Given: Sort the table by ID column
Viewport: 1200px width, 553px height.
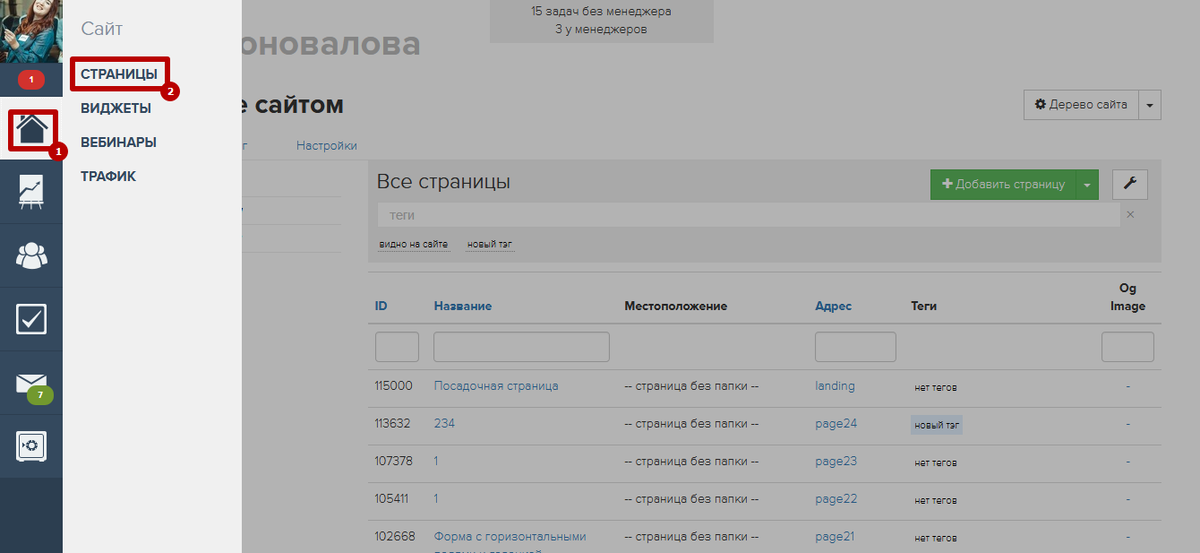Looking at the screenshot, I should (381, 306).
